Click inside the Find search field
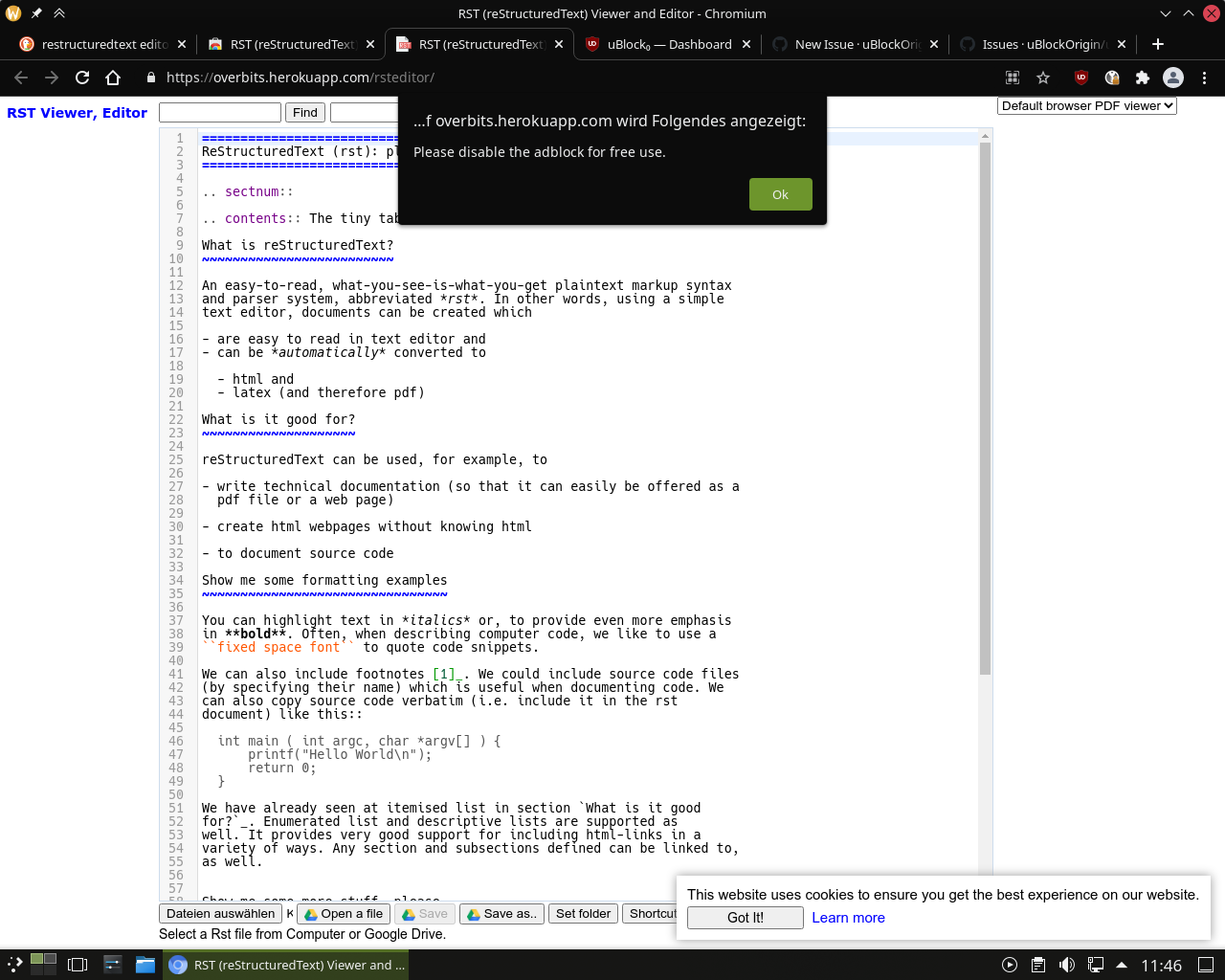The width and height of the screenshot is (1225, 980). 219,112
